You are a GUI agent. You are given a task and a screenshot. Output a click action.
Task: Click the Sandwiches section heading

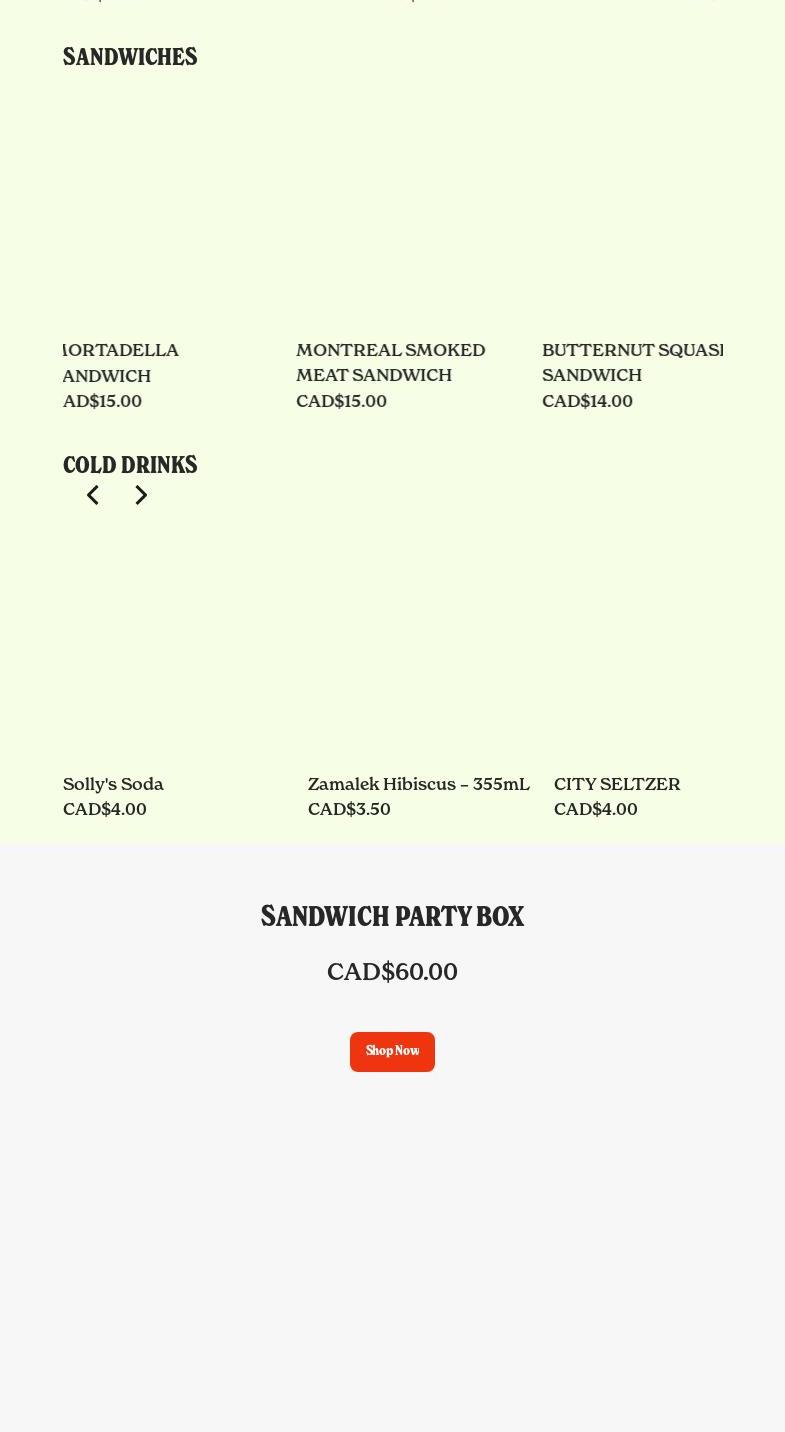tap(130, 57)
